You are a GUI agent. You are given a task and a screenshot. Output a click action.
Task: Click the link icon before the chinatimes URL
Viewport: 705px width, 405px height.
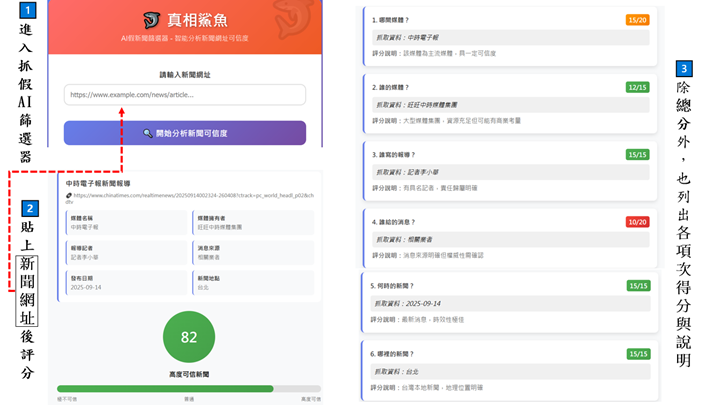[69, 195]
